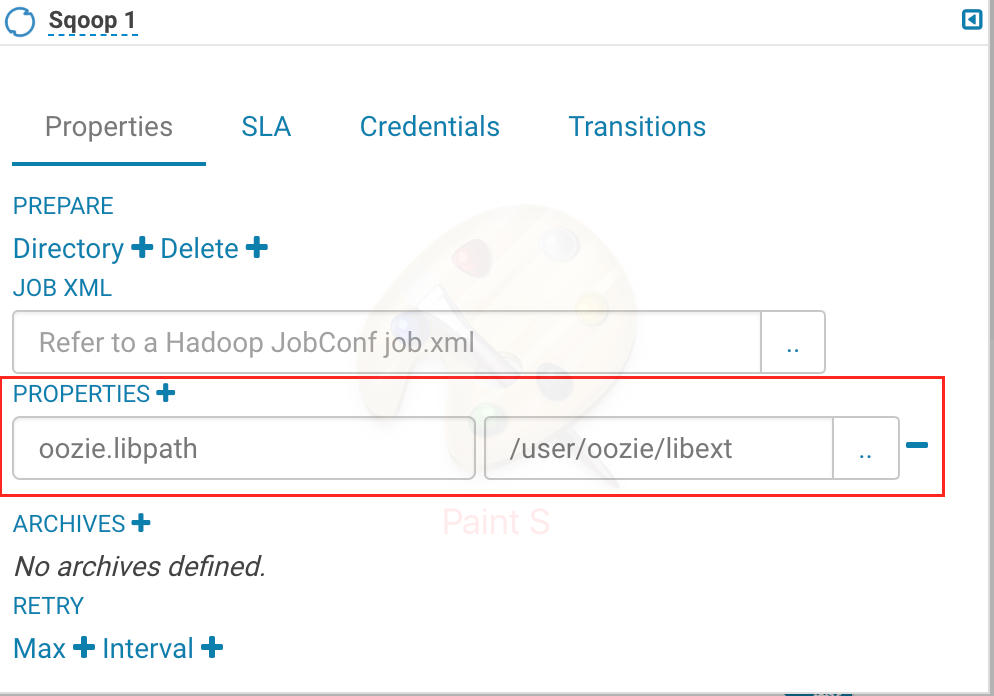This screenshot has width=994, height=696.
Task: Edit the oozie.libpath property name field
Action: 243,448
